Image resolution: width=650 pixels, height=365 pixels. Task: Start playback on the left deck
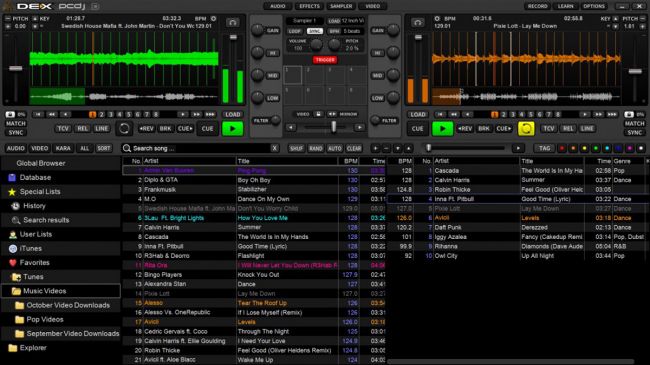pyautogui.click(x=233, y=129)
